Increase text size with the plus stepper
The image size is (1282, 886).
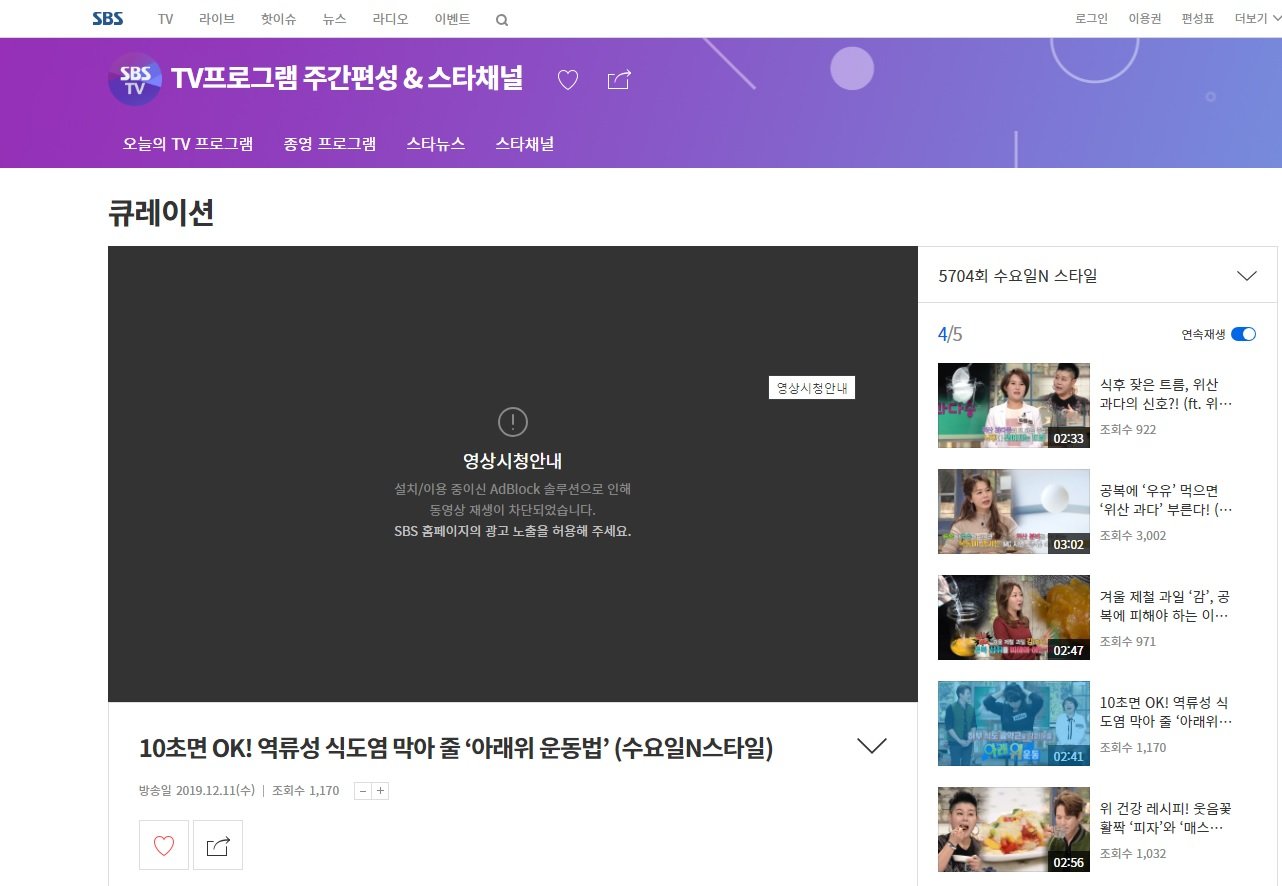tap(380, 790)
